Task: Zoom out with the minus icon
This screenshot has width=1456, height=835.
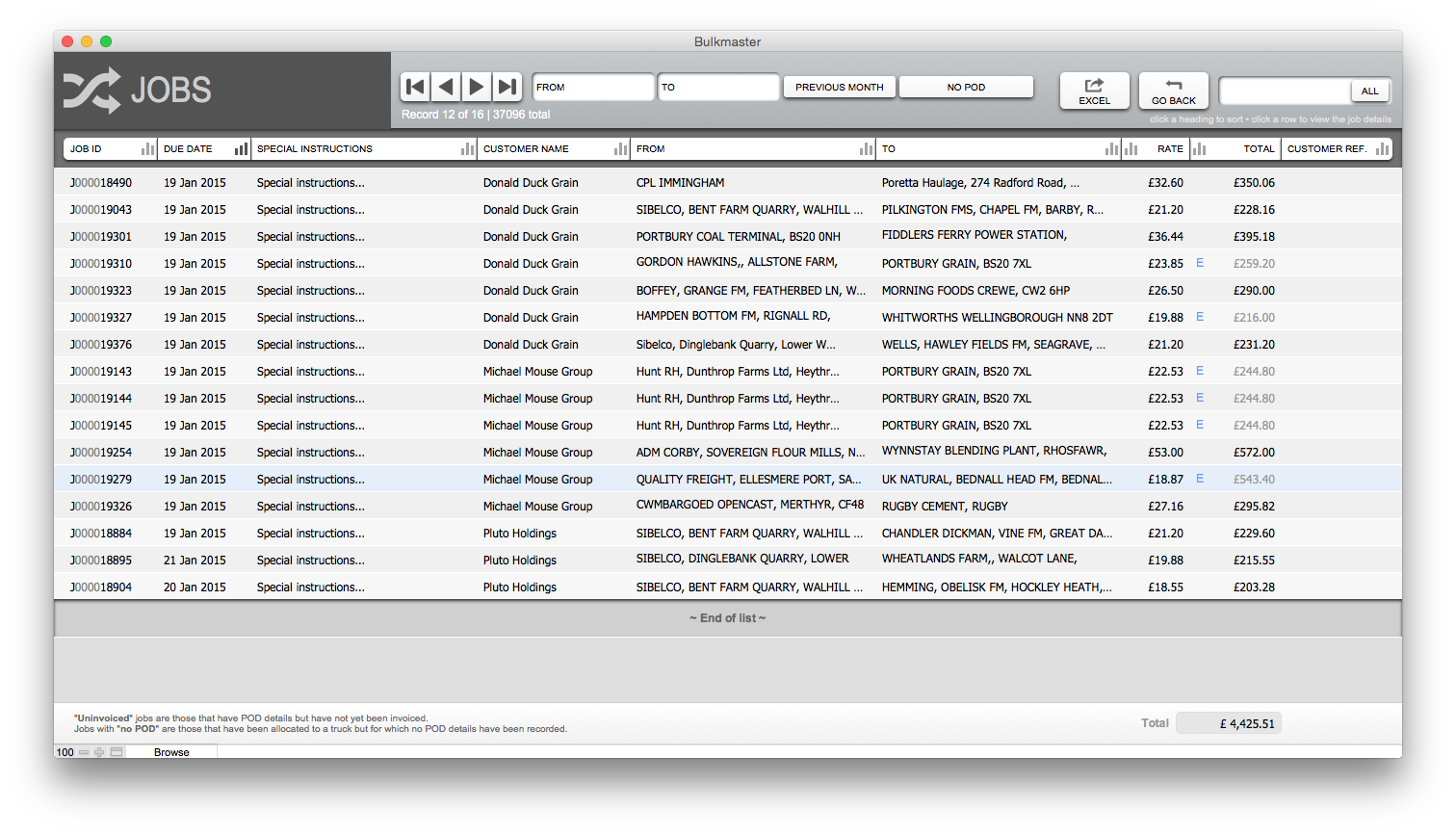Action: coord(84,752)
